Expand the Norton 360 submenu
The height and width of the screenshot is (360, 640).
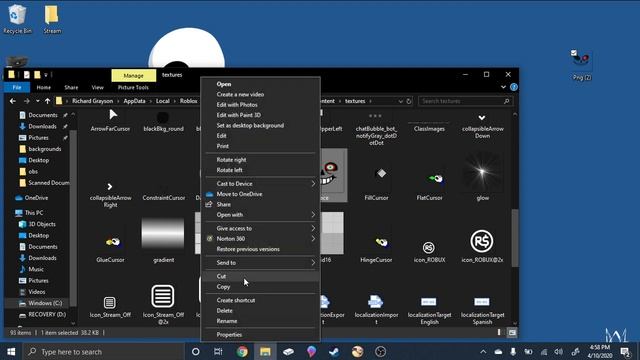pos(260,238)
